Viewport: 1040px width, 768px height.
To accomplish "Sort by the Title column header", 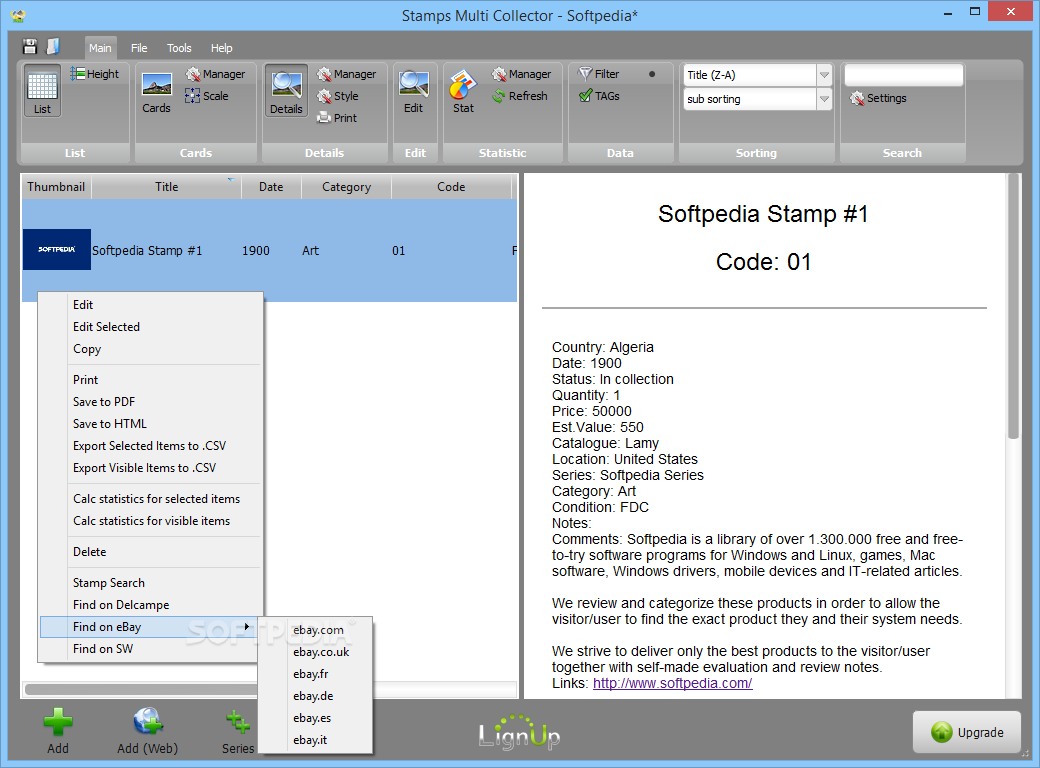I will pyautogui.click(x=166, y=187).
